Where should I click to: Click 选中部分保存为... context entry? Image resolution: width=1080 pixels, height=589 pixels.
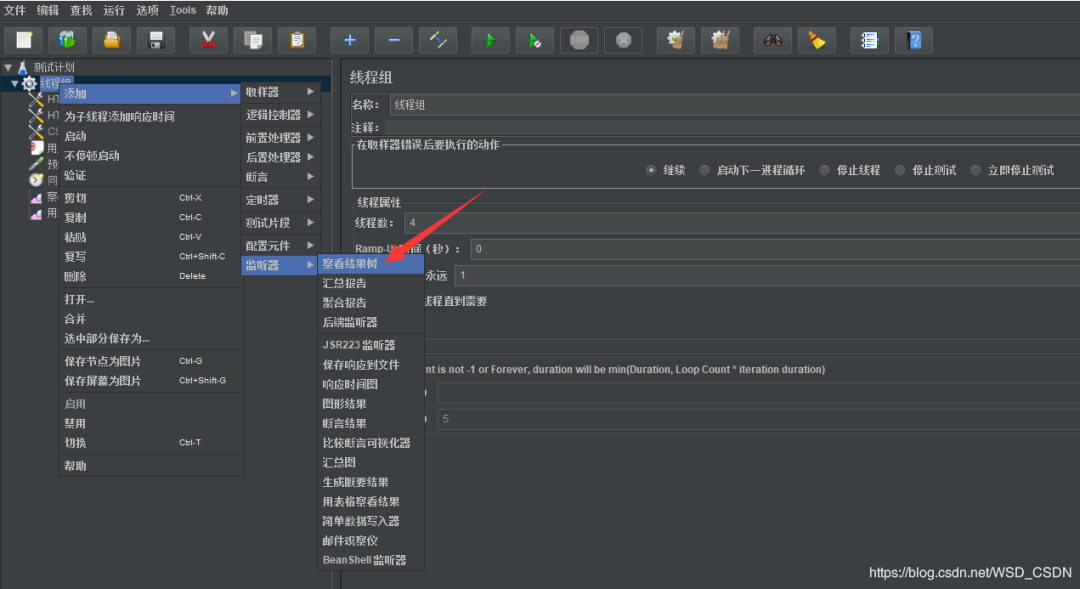point(151,338)
